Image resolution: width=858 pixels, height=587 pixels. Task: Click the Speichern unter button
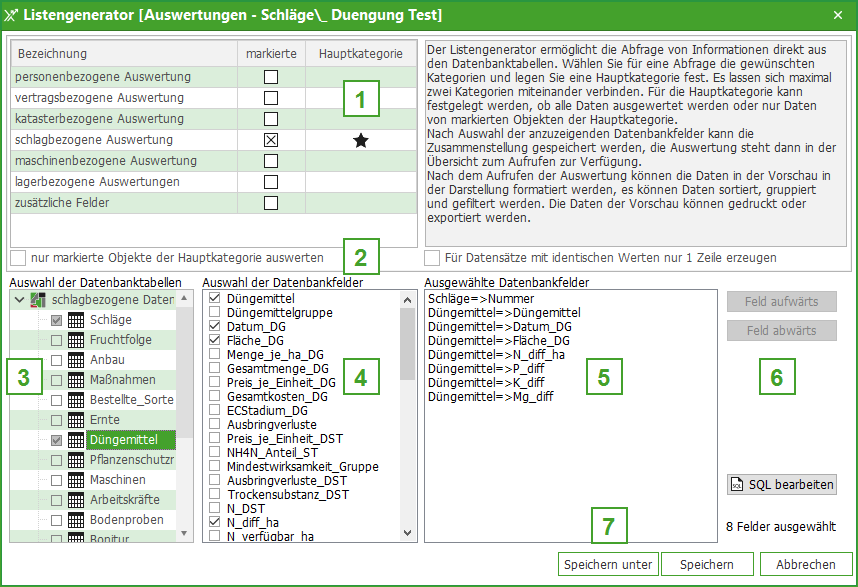[x=608, y=565]
